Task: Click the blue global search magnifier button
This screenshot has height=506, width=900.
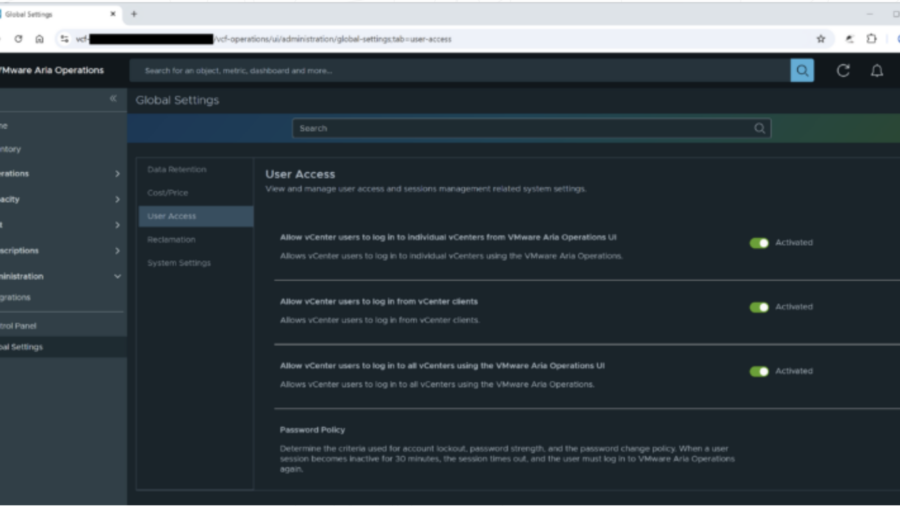Action: pyautogui.click(x=802, y=71)
